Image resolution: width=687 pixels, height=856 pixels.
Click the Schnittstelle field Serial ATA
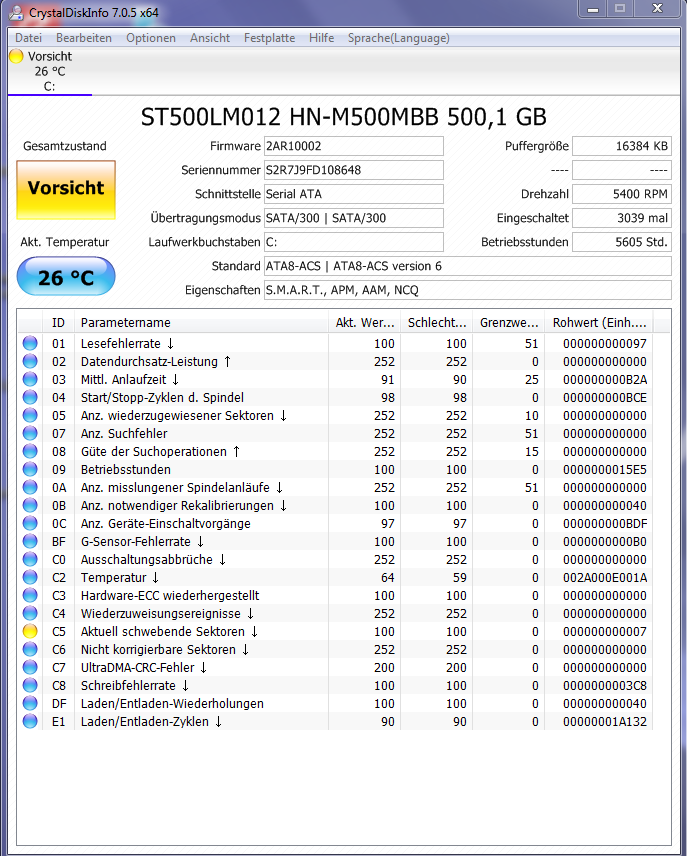point(354,194)
